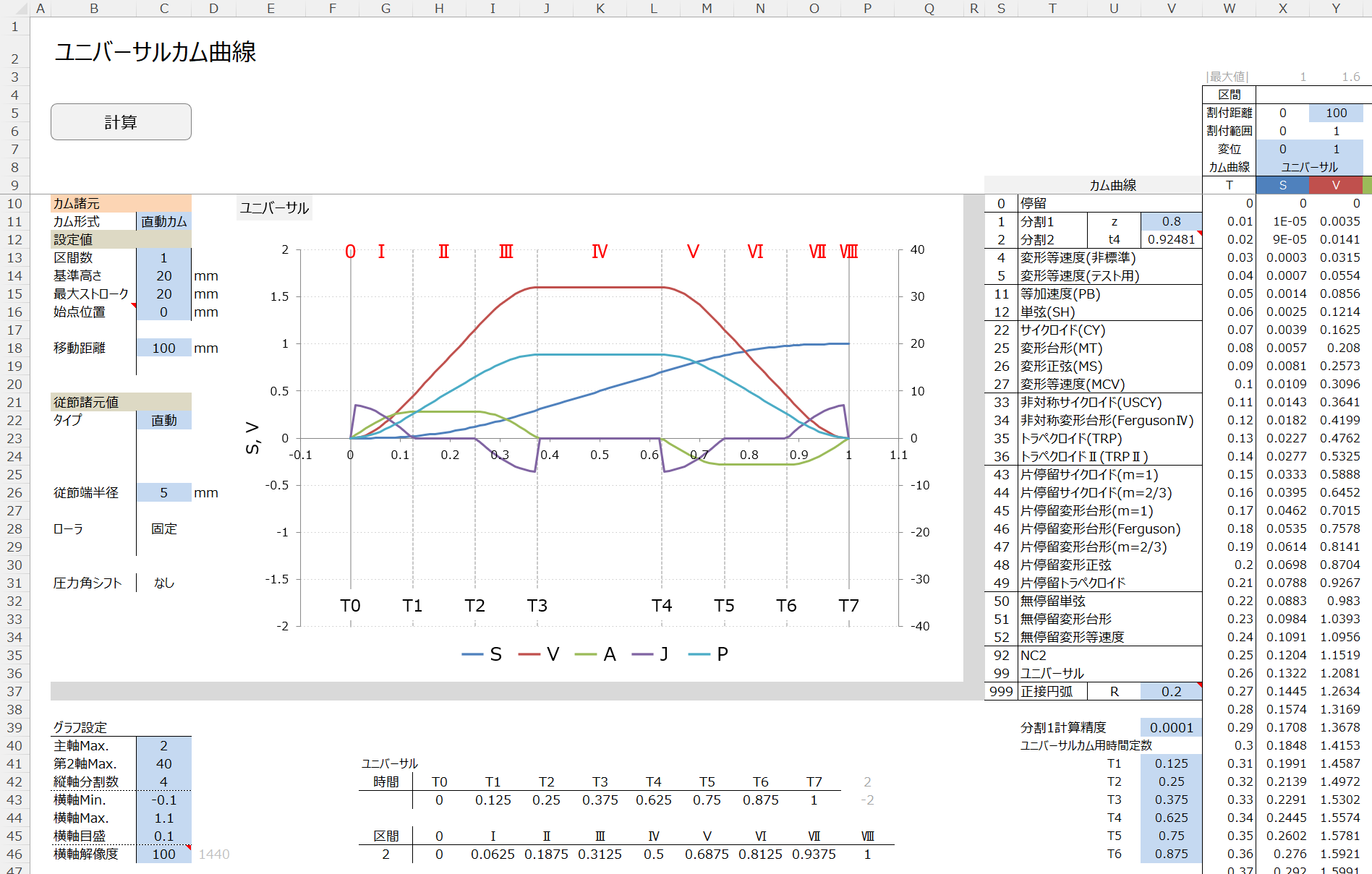Select the 分割1 z value 0.8 cell
The image size is (1372, 874).
[x=1171, y=222]
